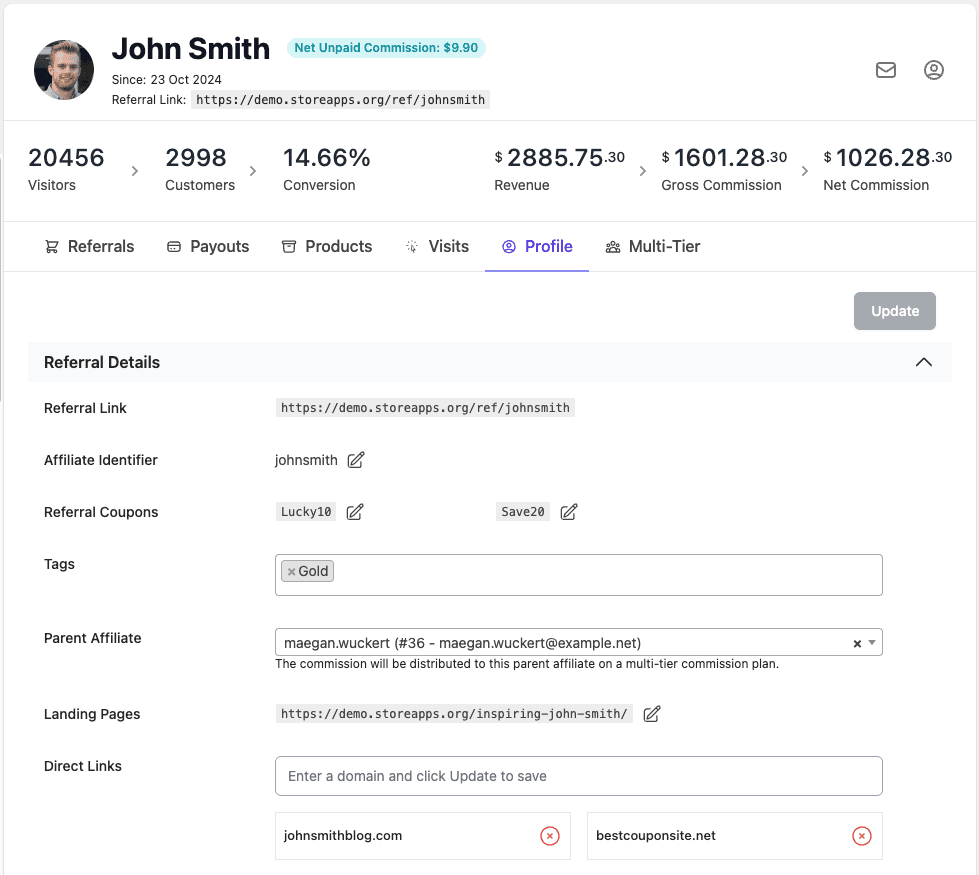The image size is (979, 875).
Task: Remove johnsmithblog.com from Direct Links
Action: (549, 835)
